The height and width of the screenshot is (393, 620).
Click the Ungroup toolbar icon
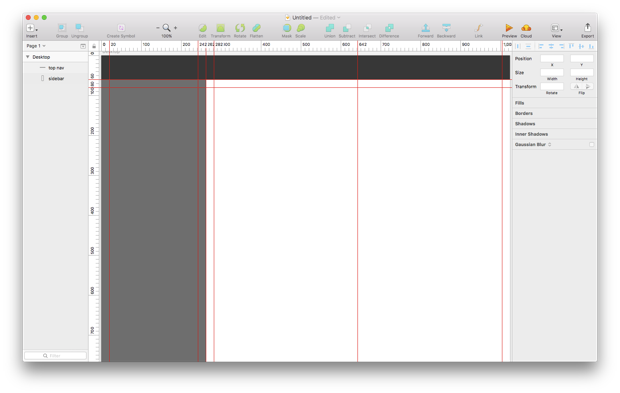click(79, 28)
